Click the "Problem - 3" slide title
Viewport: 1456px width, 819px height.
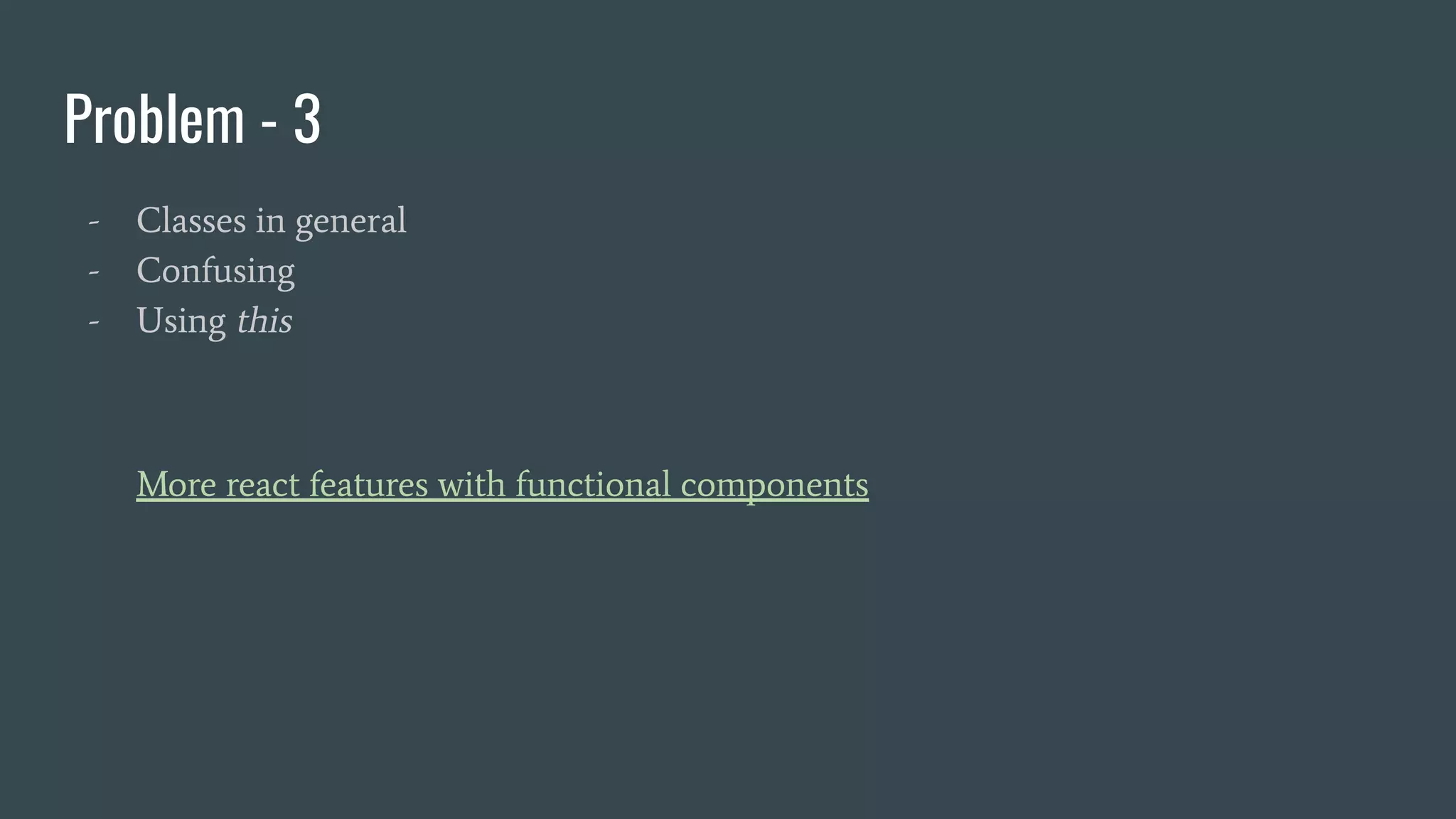pos(192,119)
